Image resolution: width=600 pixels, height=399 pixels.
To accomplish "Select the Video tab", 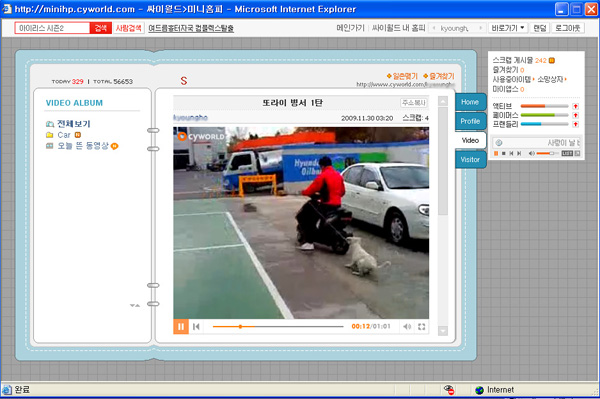I will click(x=470, y=140).
